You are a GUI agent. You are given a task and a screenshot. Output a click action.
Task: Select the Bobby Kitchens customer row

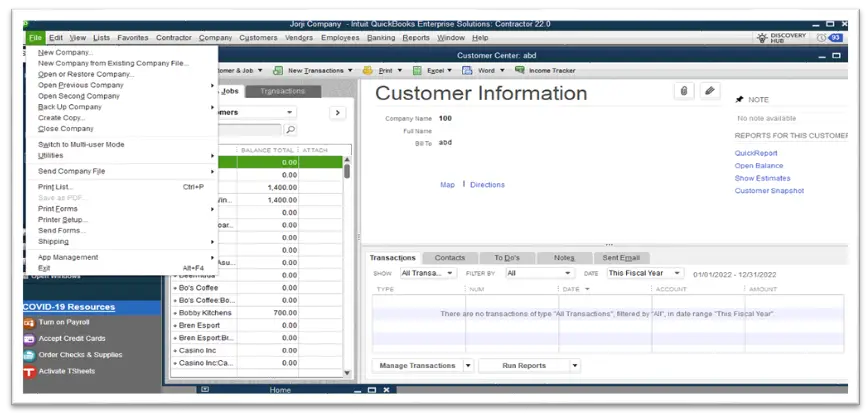click(256, 313)
